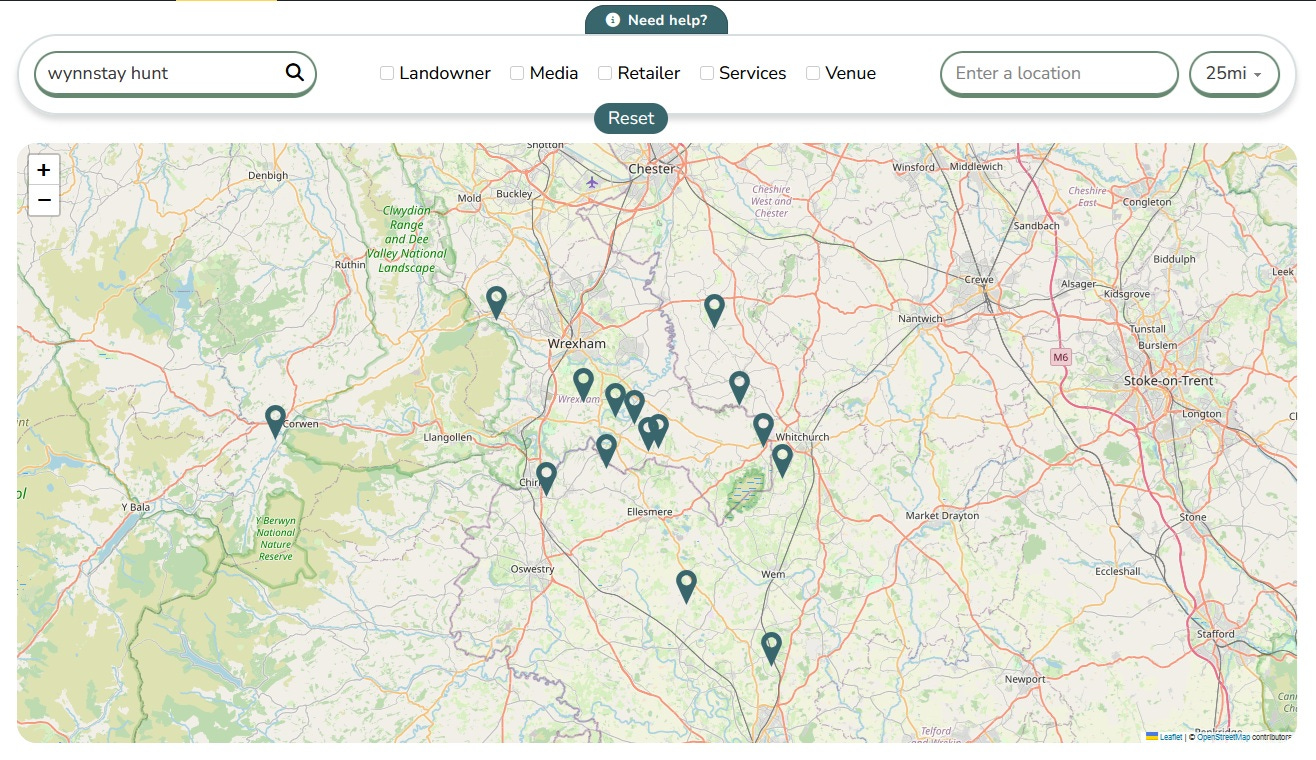Select the map pin west of Wem
This screenshot has width=1316, height=760.
pyautogui.click(x=686, y=586)
